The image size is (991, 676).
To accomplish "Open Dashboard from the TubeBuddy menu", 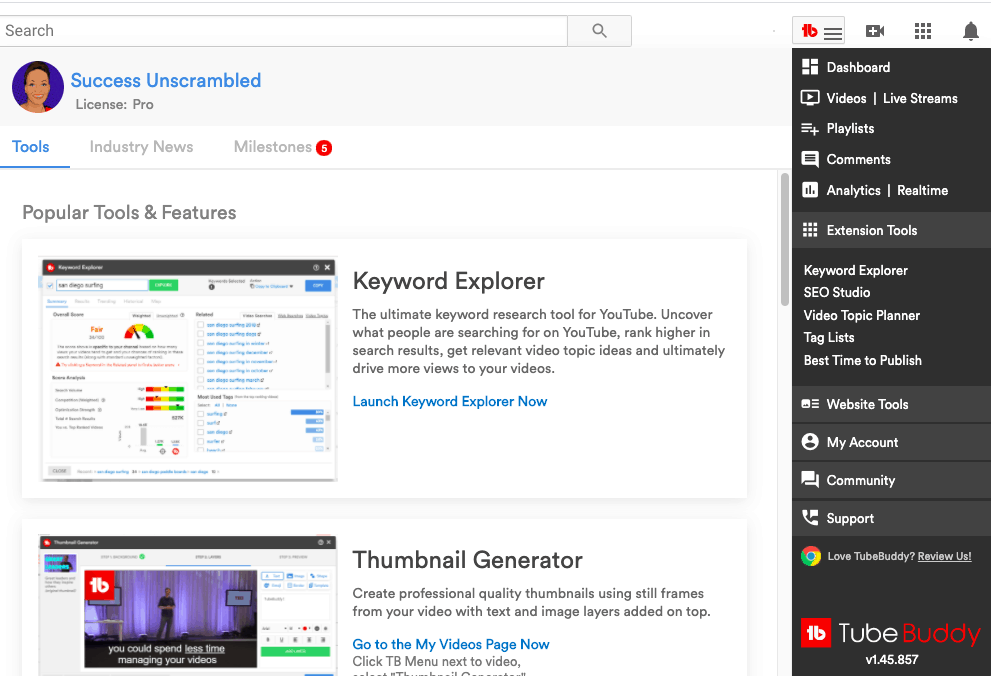I will [858, 67].
